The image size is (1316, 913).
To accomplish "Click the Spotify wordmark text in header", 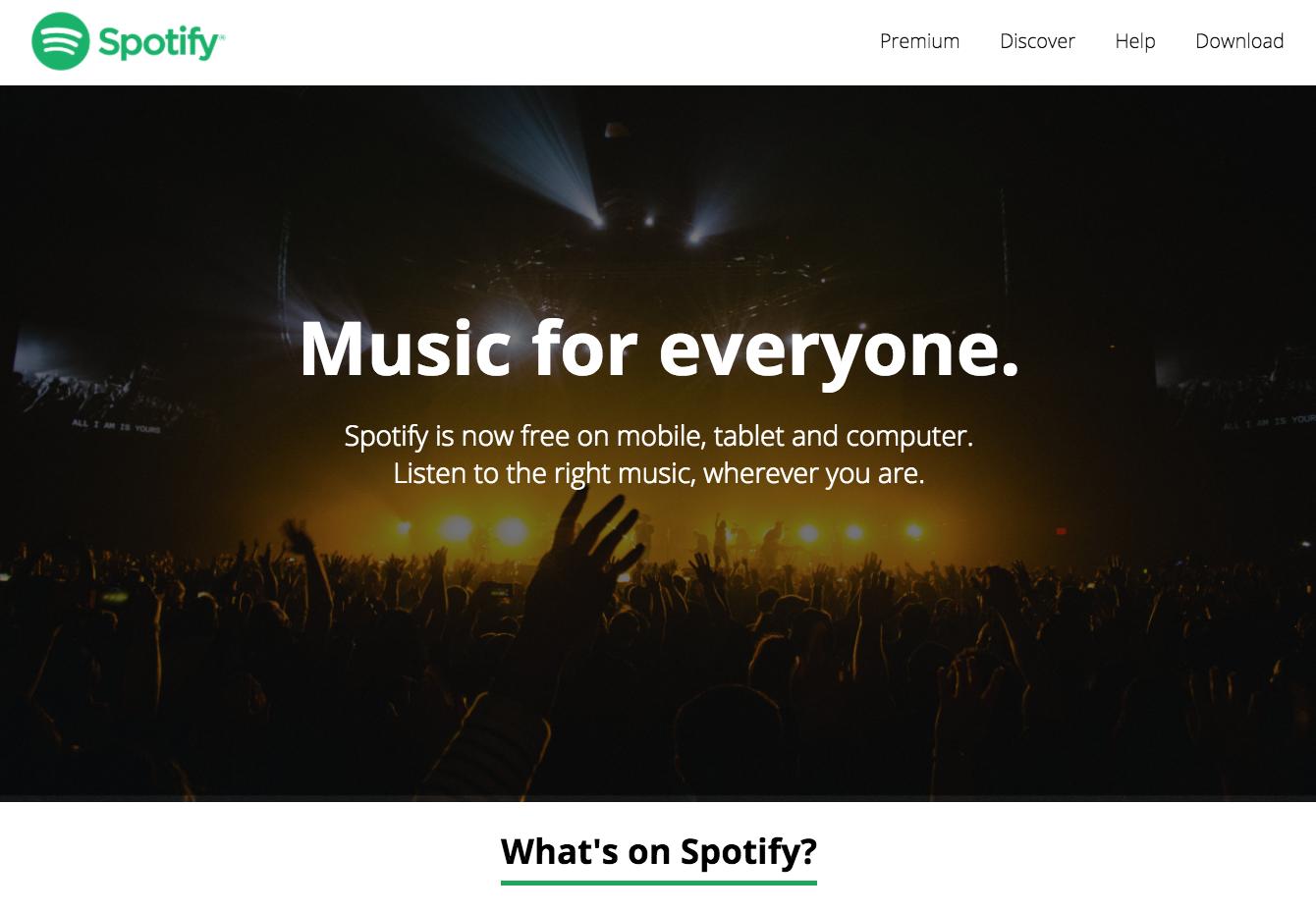I will click(x=161, y=43).
